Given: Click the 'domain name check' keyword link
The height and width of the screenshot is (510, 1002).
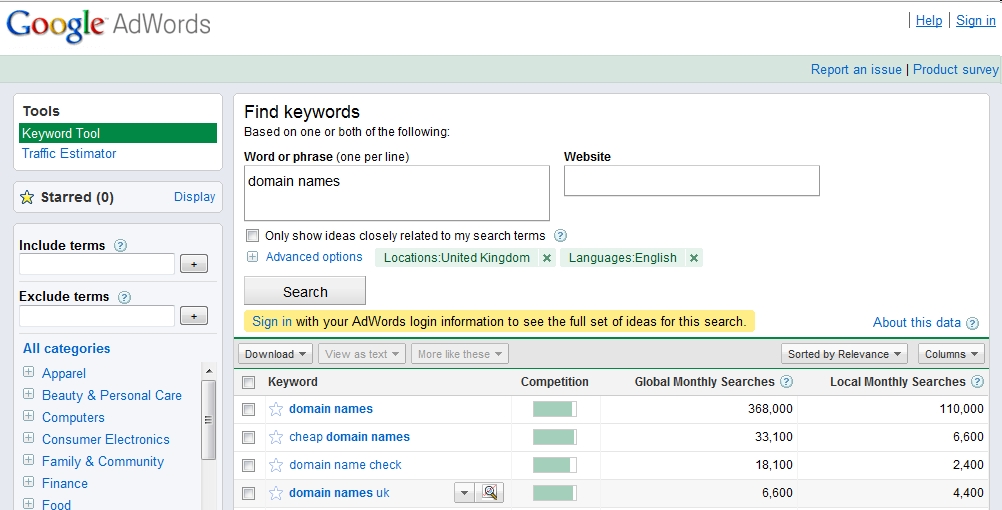Looking at the screenshot, I should (346, 465).
